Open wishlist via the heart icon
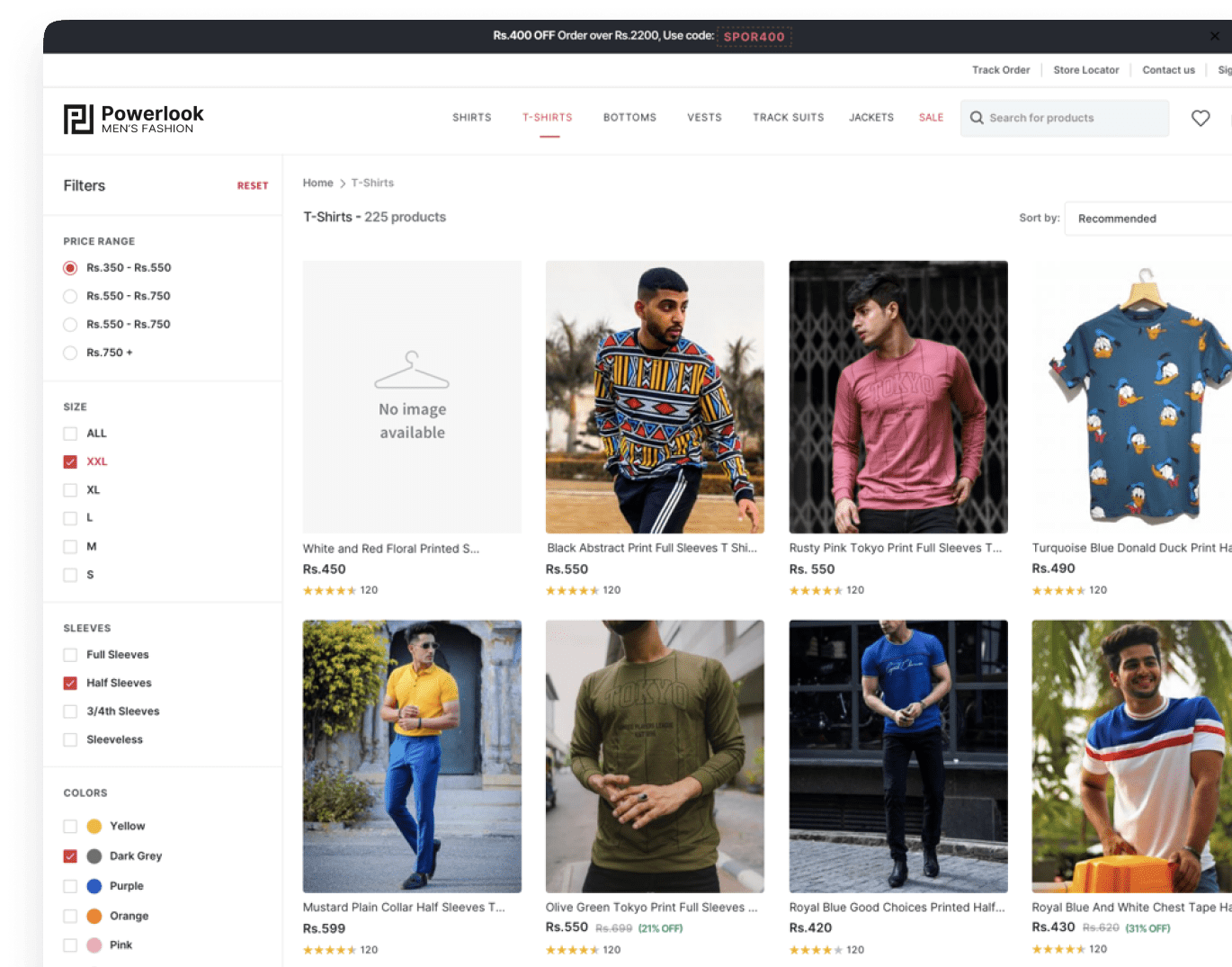Image resolution: width=1232 pixels, height=967 pixels. point(1201,118)
